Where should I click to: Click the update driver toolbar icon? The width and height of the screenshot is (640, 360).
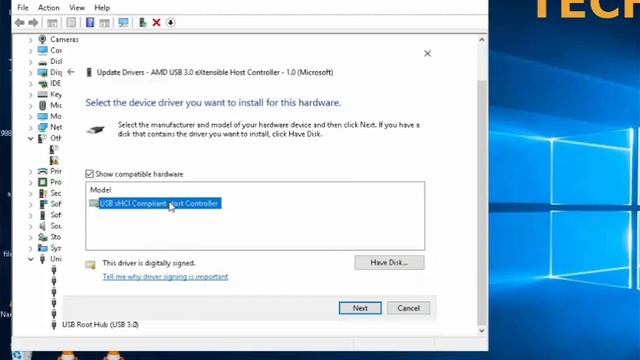point(142,22)
